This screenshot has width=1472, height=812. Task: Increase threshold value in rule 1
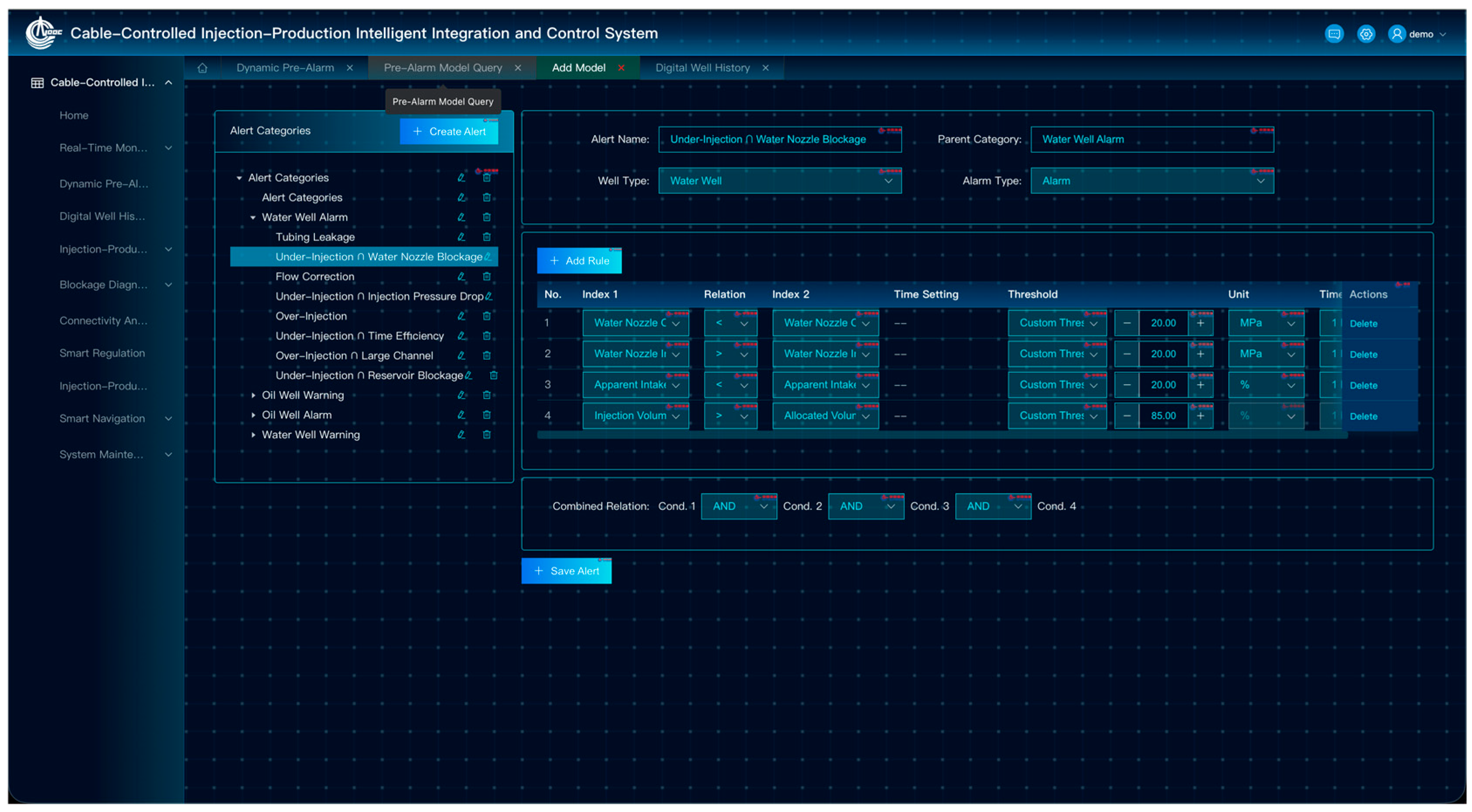coord(1201,323)
